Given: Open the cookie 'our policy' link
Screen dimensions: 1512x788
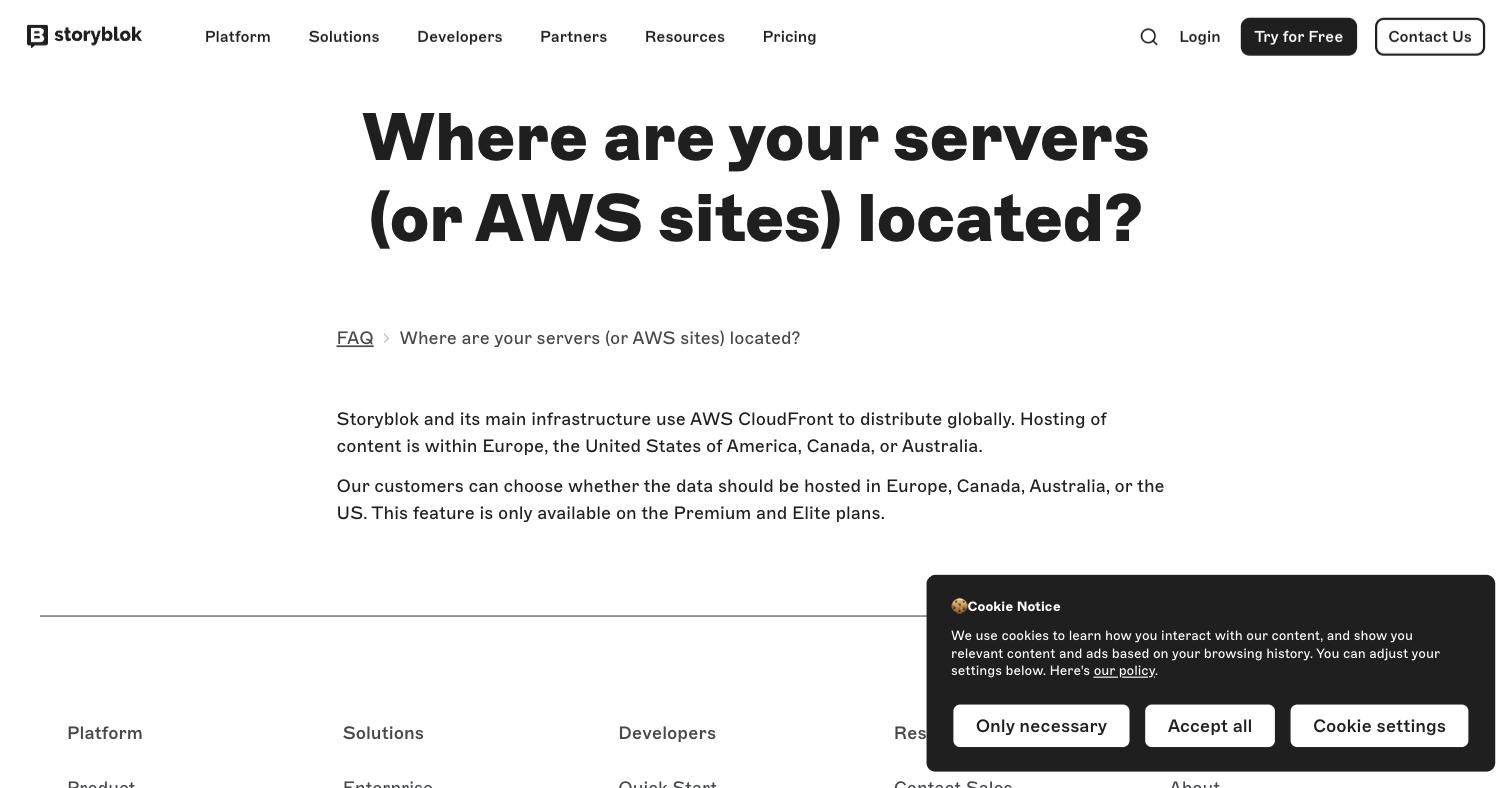Looking at the screenshot, I should click(x=1124, y=671).
